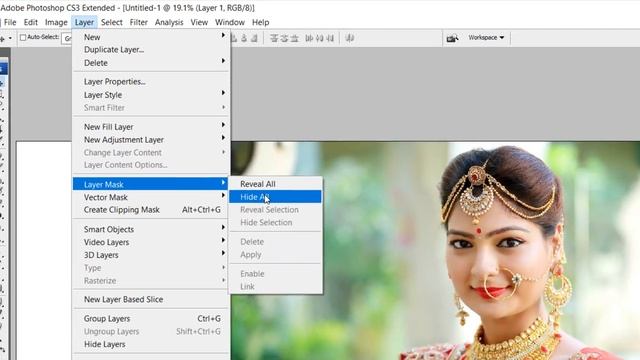Open the Workspace dropdown
640x360 pixels.
(x=486, y=38)
